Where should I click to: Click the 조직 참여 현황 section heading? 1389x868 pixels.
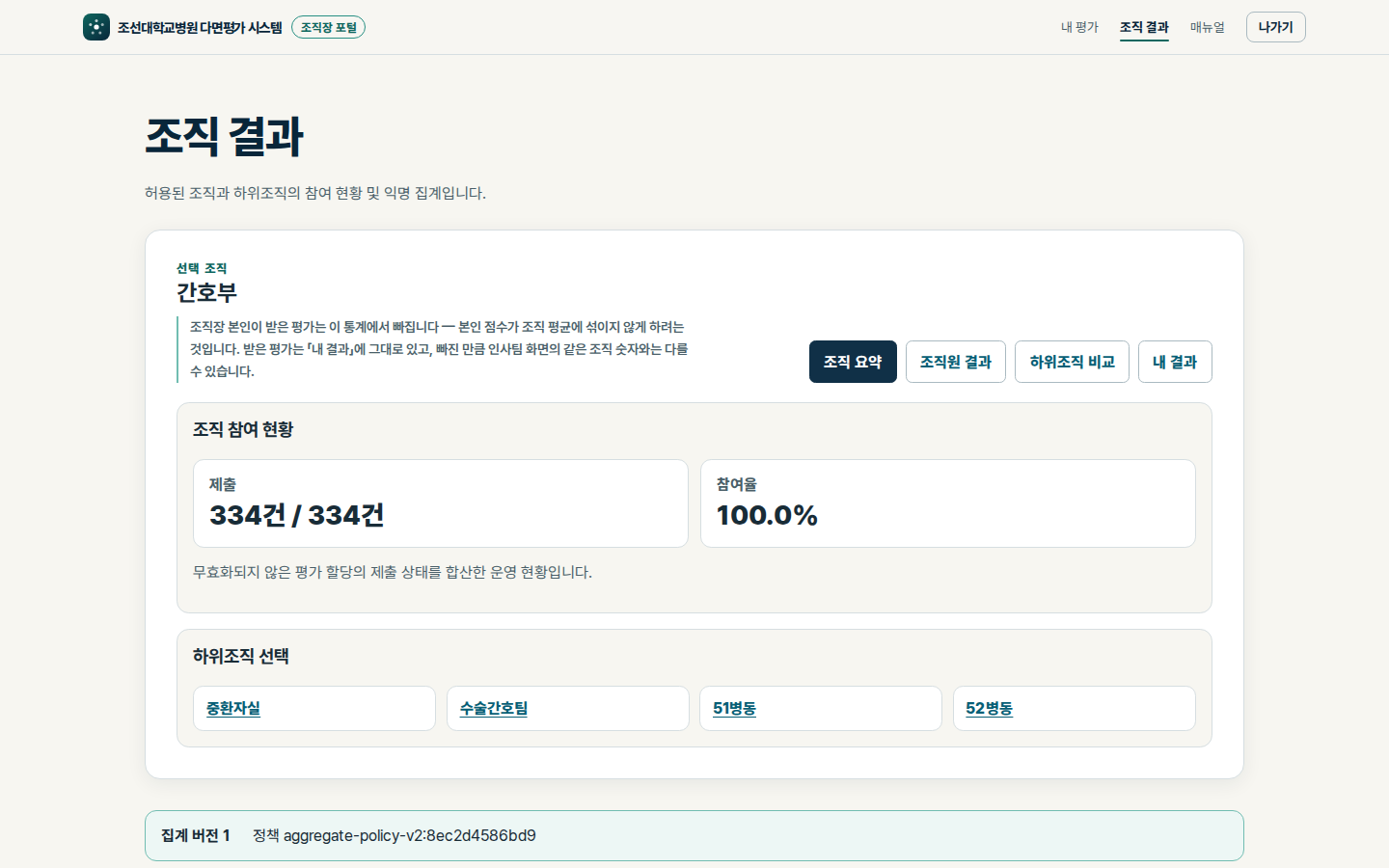click(x=243, y=429)
